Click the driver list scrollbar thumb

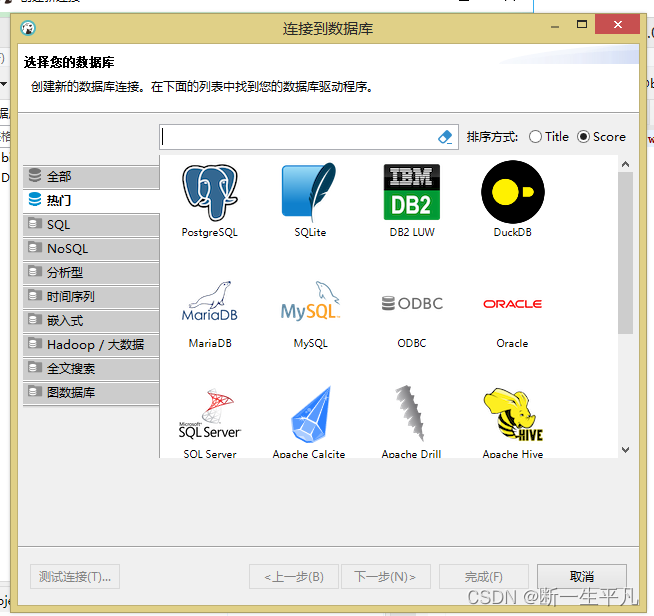tap(625, 253)
